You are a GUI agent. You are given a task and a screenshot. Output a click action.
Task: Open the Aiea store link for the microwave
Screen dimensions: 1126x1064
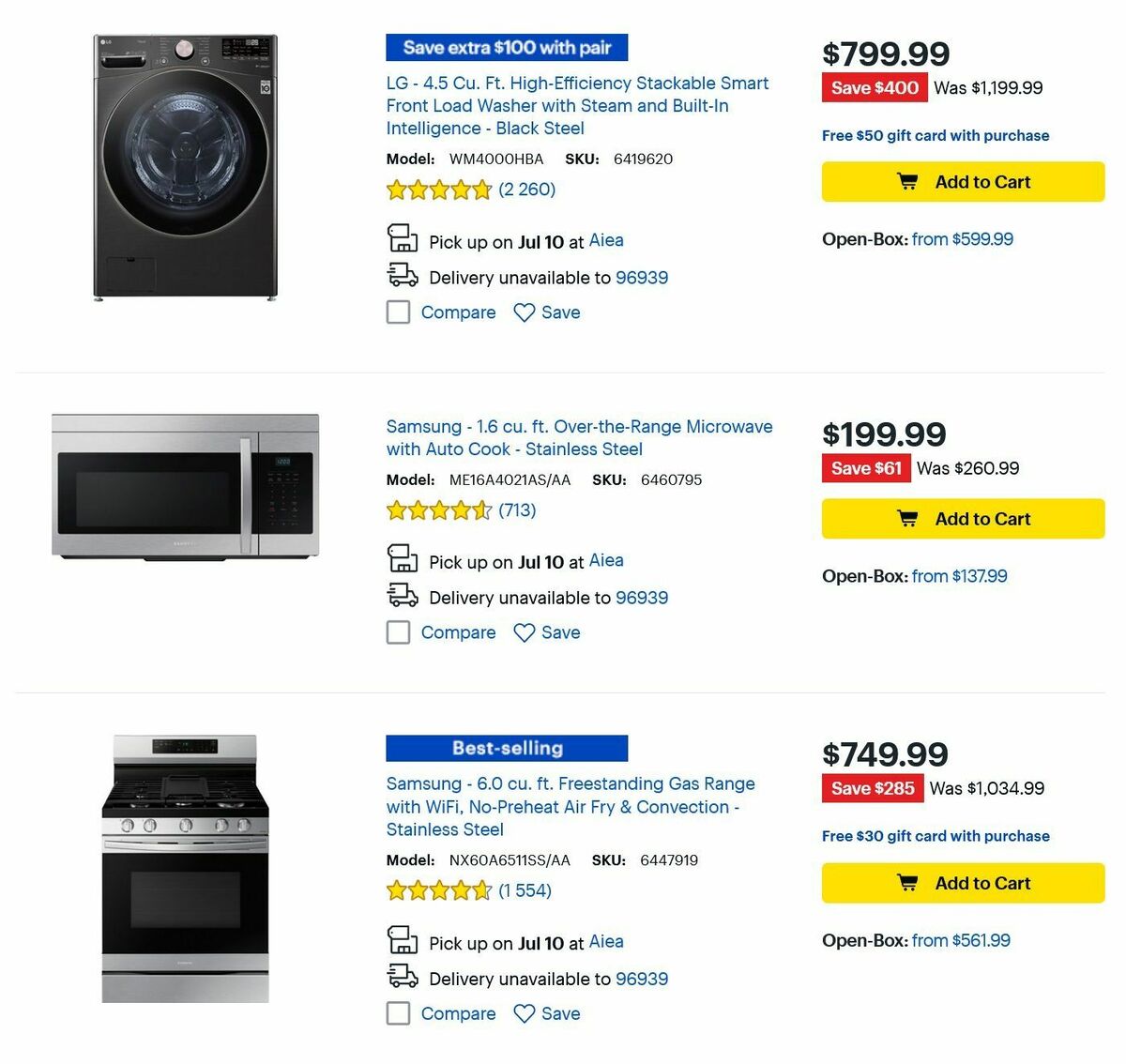point(605,560)
